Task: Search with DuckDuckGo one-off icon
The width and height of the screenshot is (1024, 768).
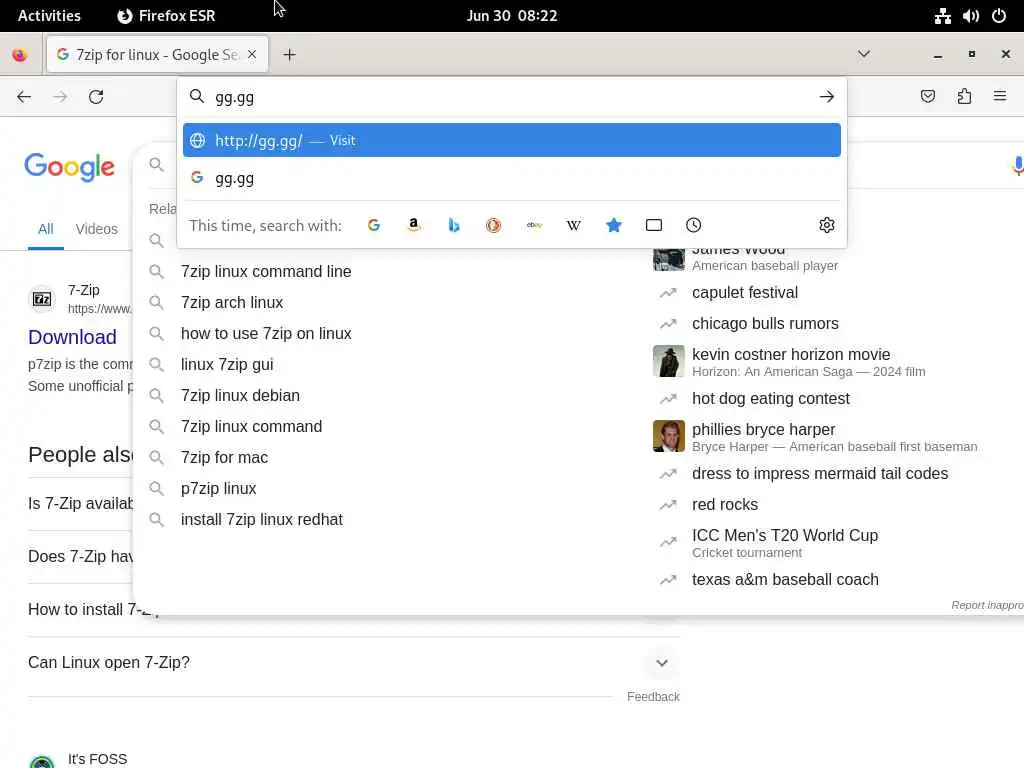Action: tap(494, 225)
